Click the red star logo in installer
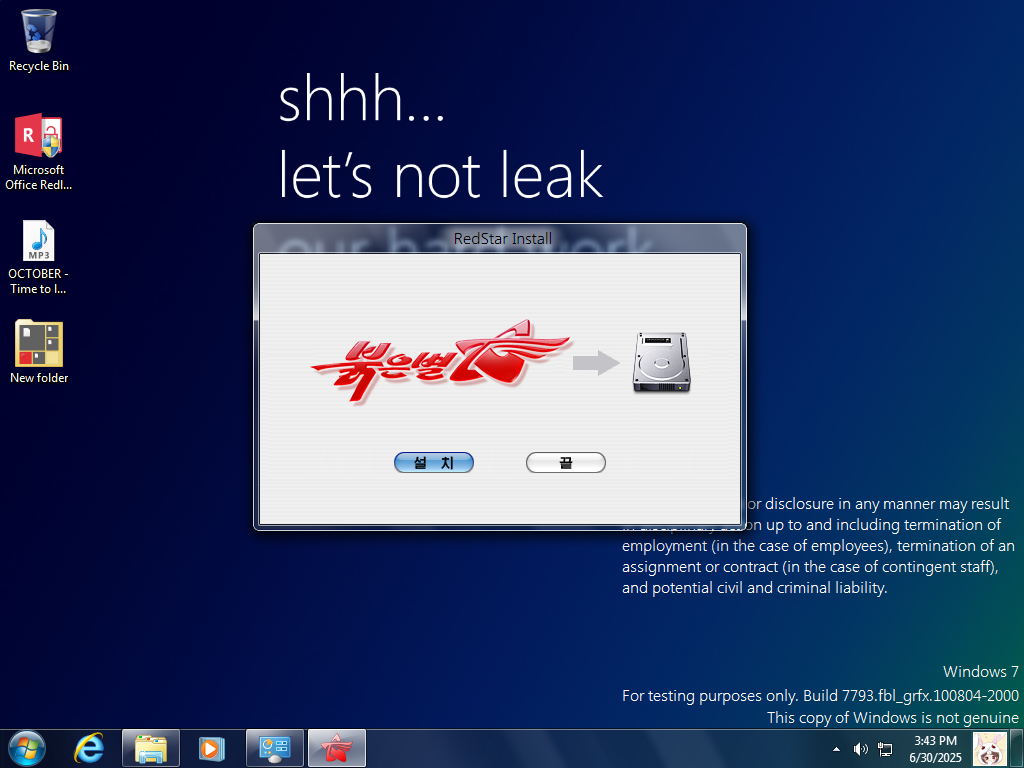This screenshot has width=1024, height=768. click(441, 360)
